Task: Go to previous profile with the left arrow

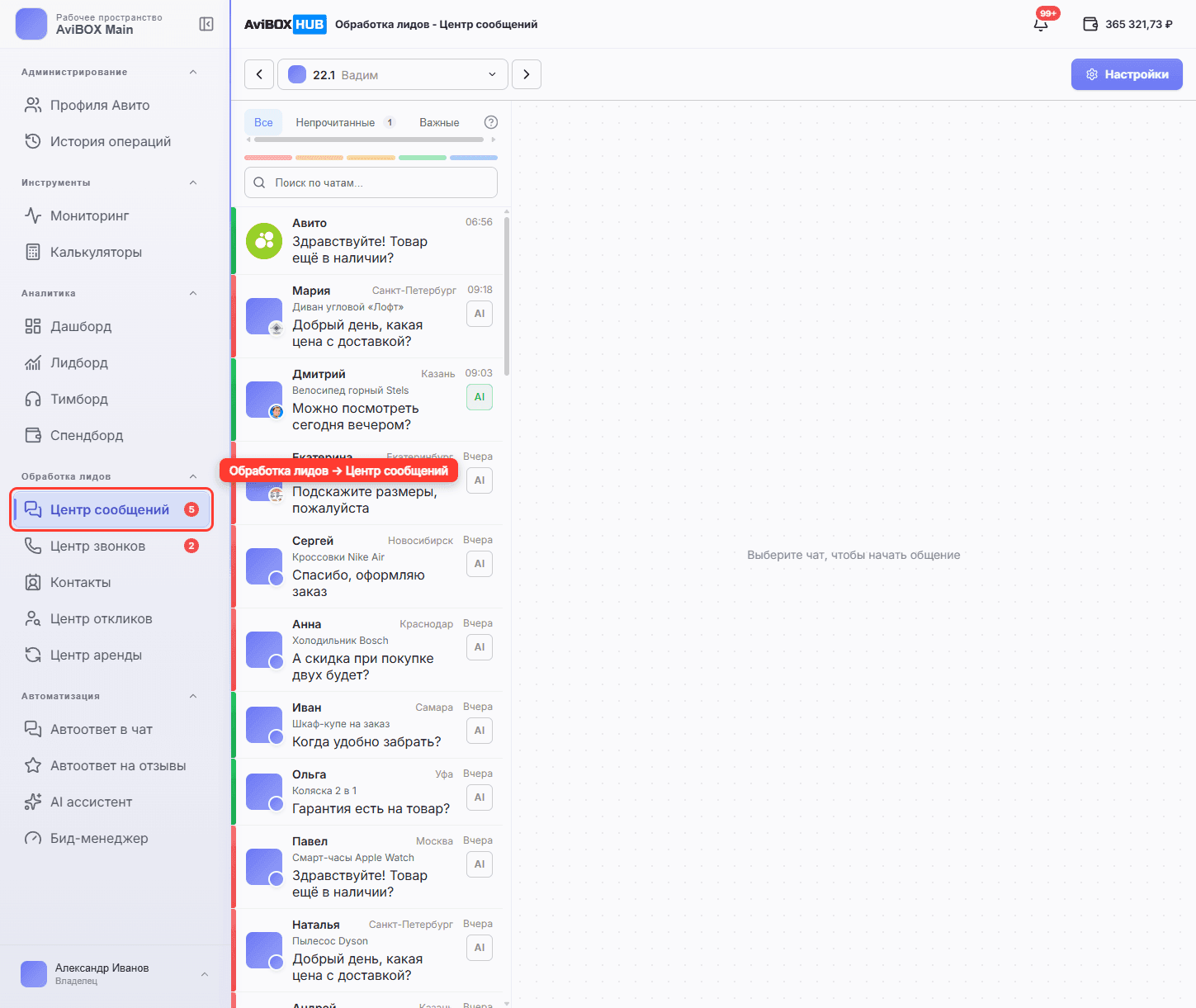Action: pos(259,74)
